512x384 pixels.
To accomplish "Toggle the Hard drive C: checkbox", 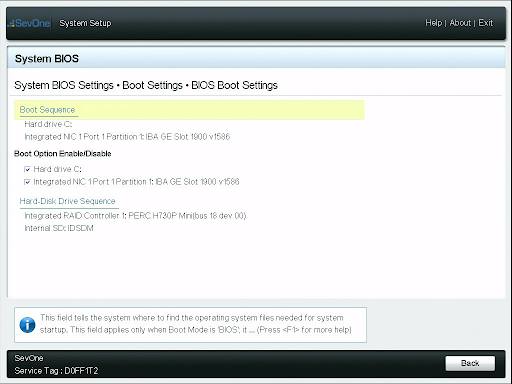I will (27, 169).
